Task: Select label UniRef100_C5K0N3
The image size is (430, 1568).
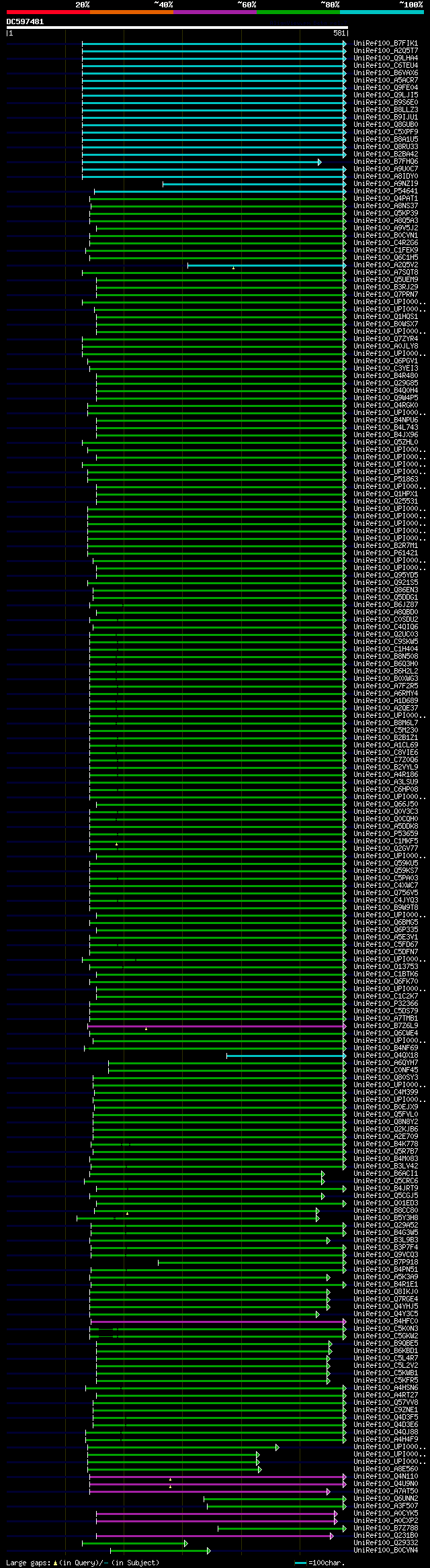Action: point(386,1329)
